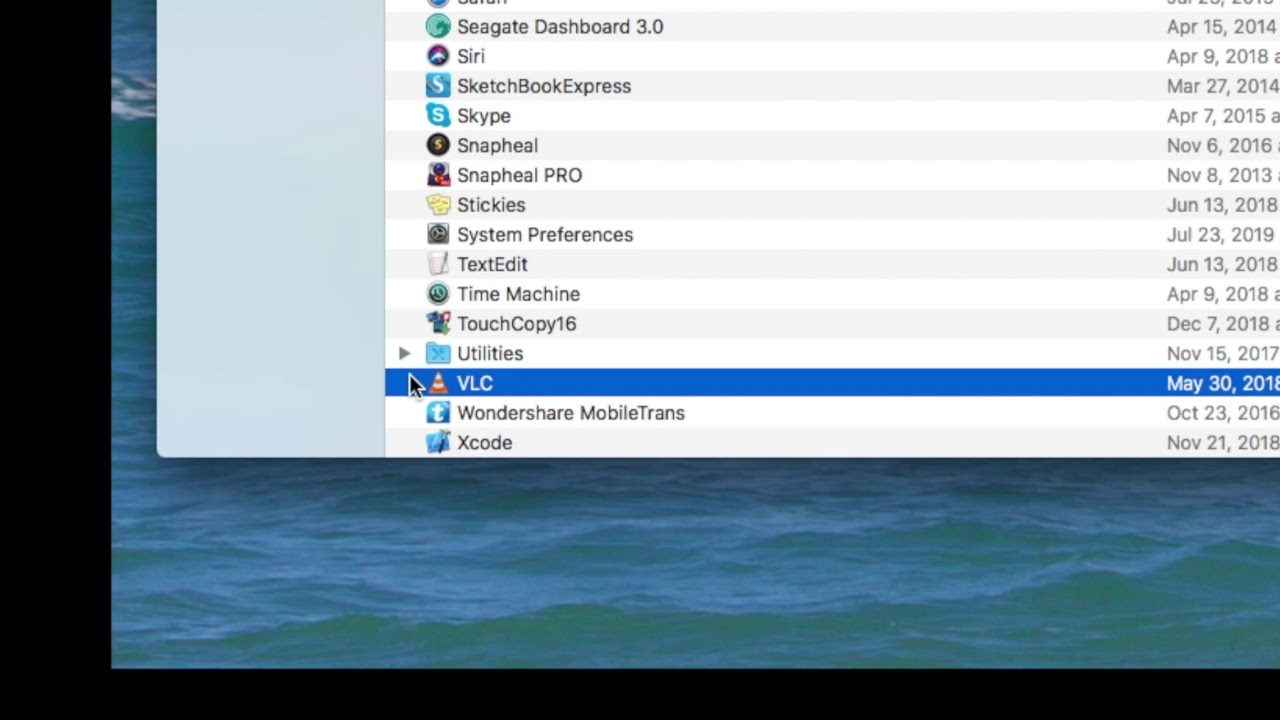Click the VLC traffic cone icon
1280x720 pixels.
click(438, 383)
